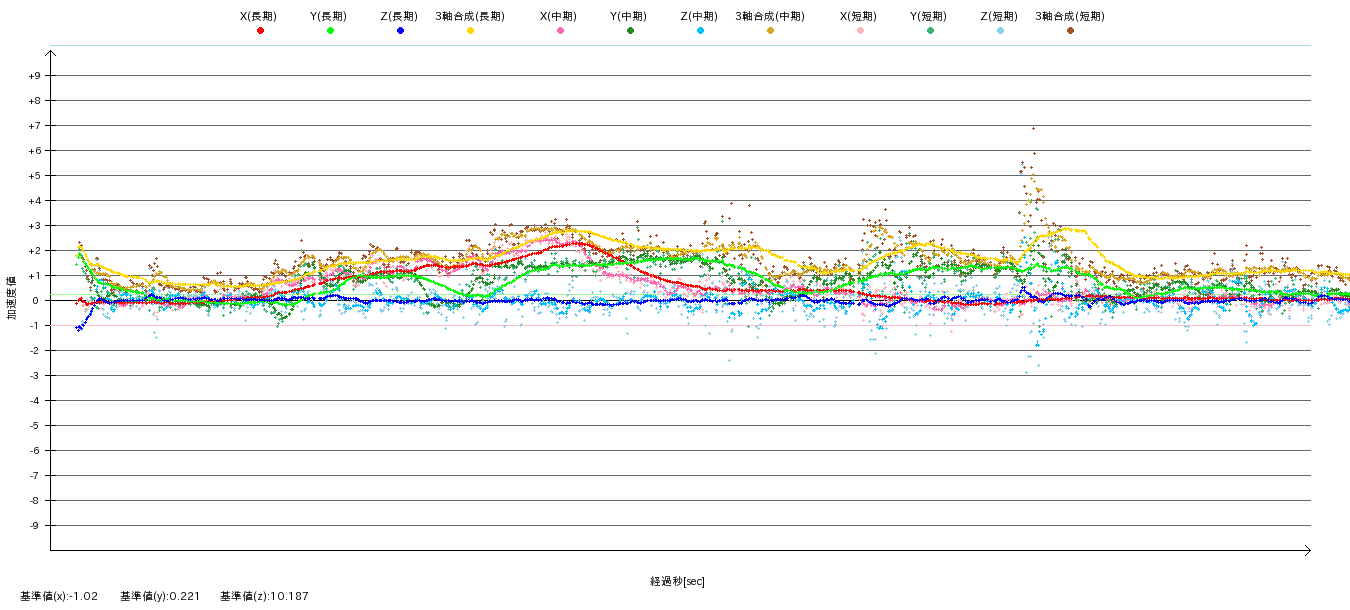Click the green Y(長期) legend marker
This screenshot has height=610, width=1350.
pos(330,31)
